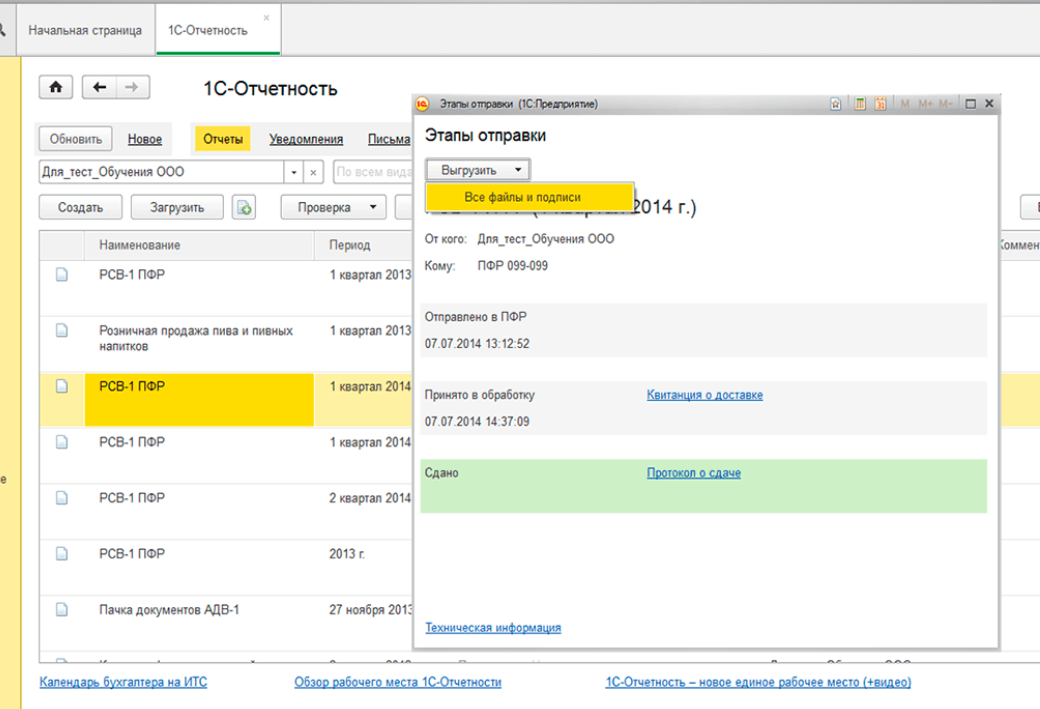Open the Письма section
Screen dimensions: 1040x709
[389, 139]
